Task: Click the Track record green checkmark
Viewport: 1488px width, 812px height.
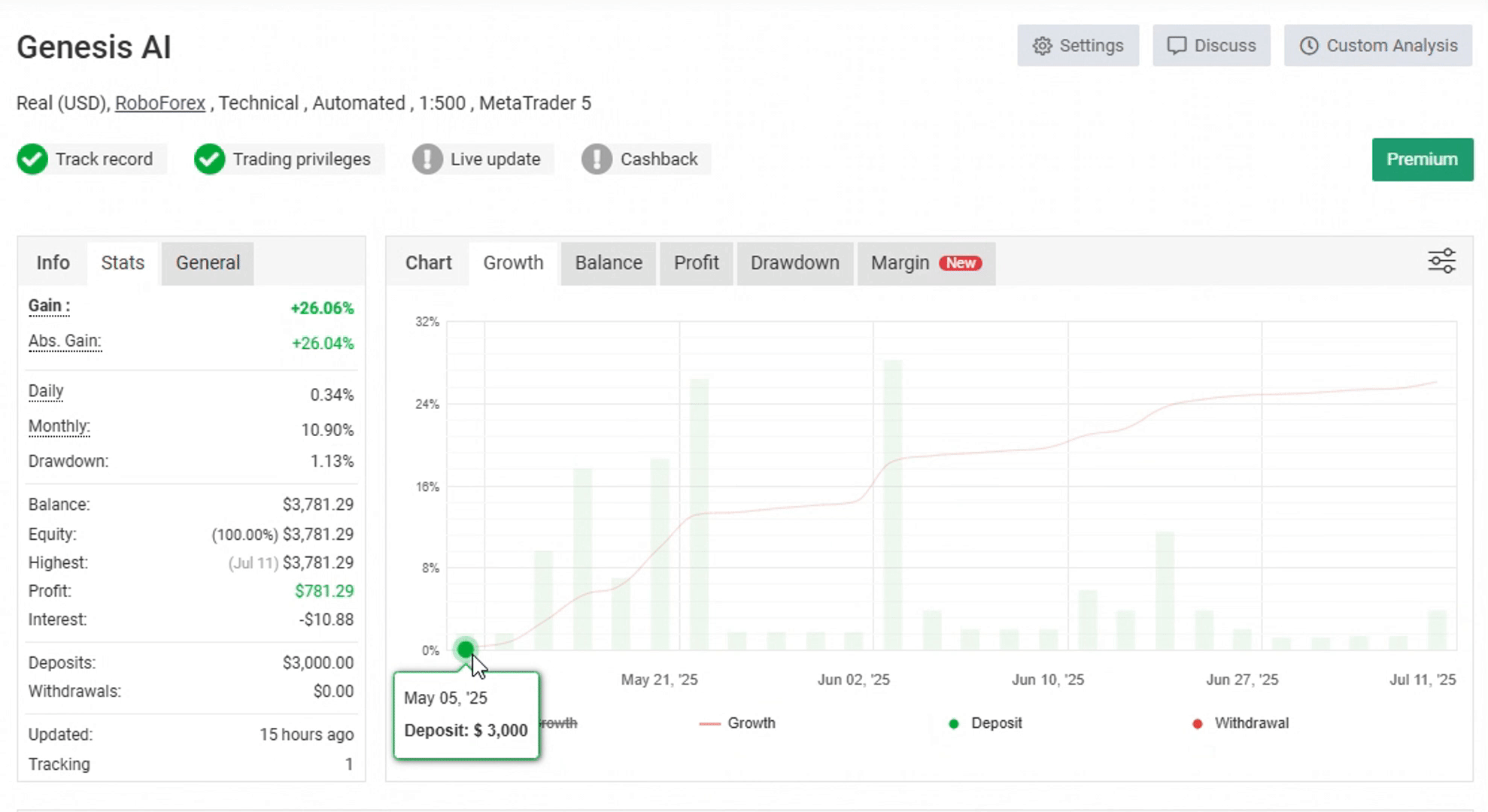Action: (32, 159)
